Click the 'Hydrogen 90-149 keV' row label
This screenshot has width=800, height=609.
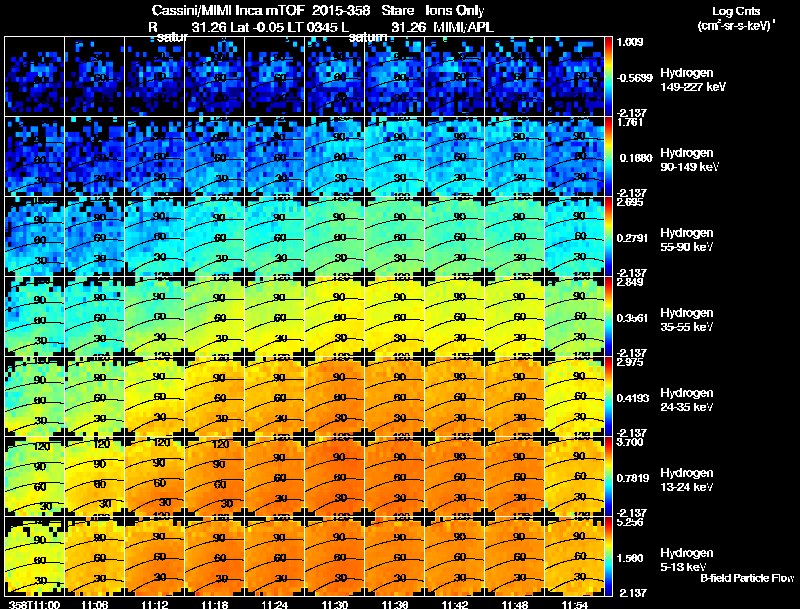click(x=689, y=160)
